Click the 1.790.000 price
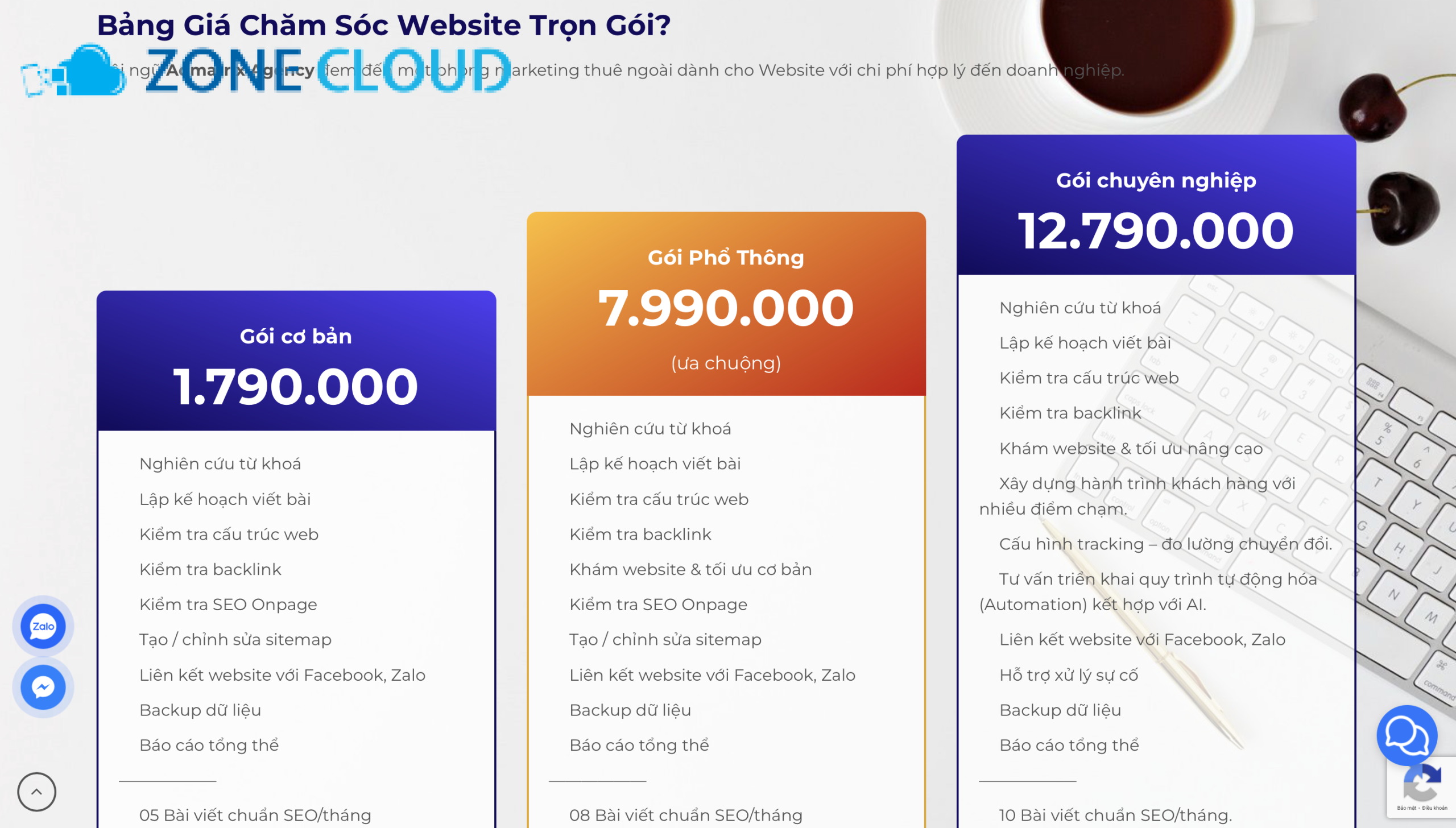 (x=296, y=387)
